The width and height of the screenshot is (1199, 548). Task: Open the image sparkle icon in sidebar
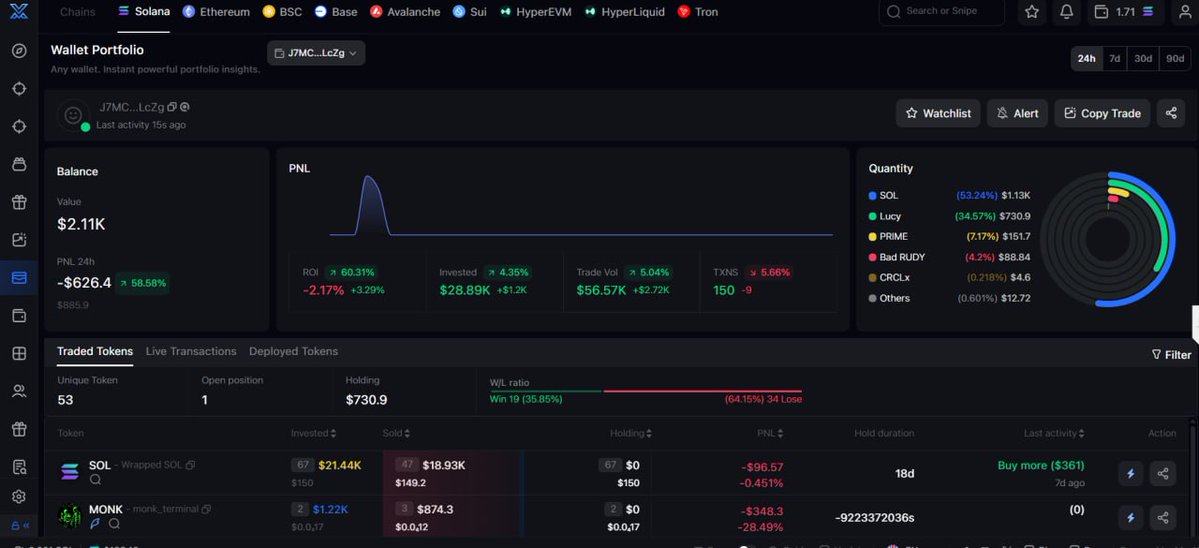(x=19, y=240)
